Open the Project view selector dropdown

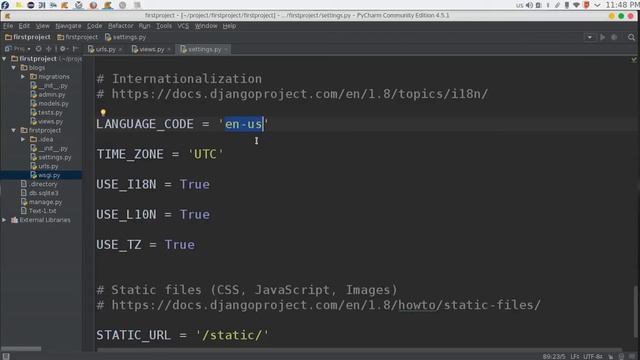click(x=18, y=49)
